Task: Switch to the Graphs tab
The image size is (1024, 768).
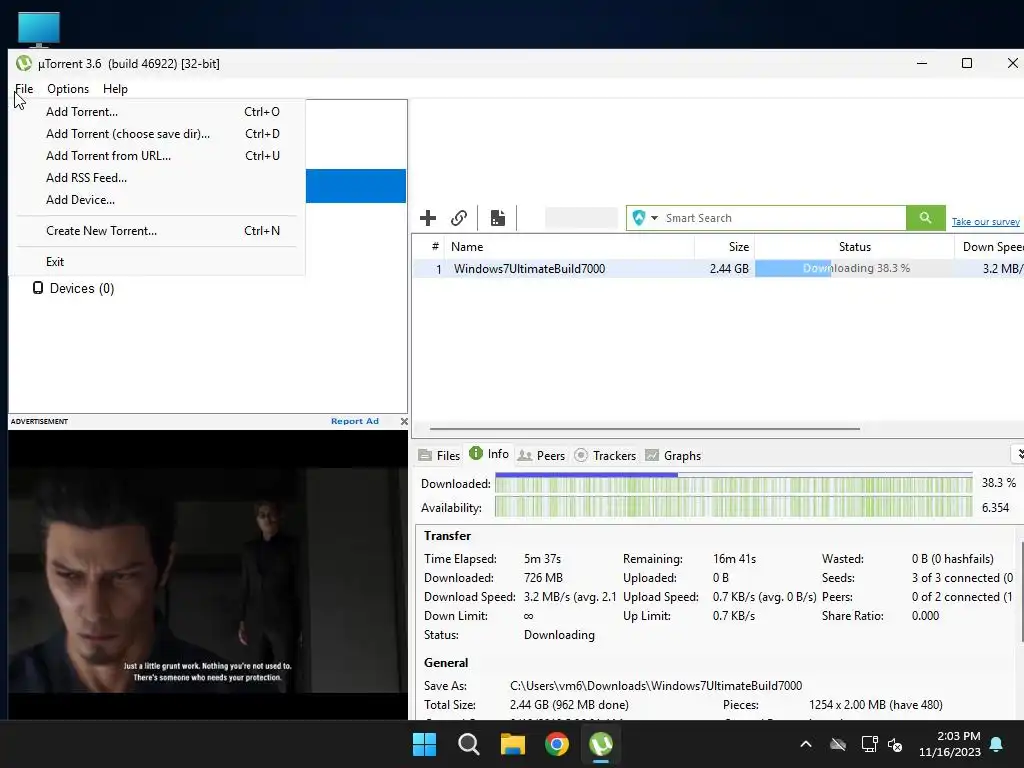Action: (x=673, y=456)
